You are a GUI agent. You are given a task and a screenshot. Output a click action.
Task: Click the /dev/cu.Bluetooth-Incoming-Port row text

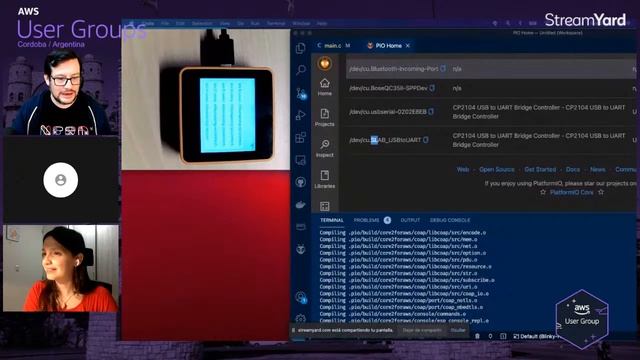point(393,69)
